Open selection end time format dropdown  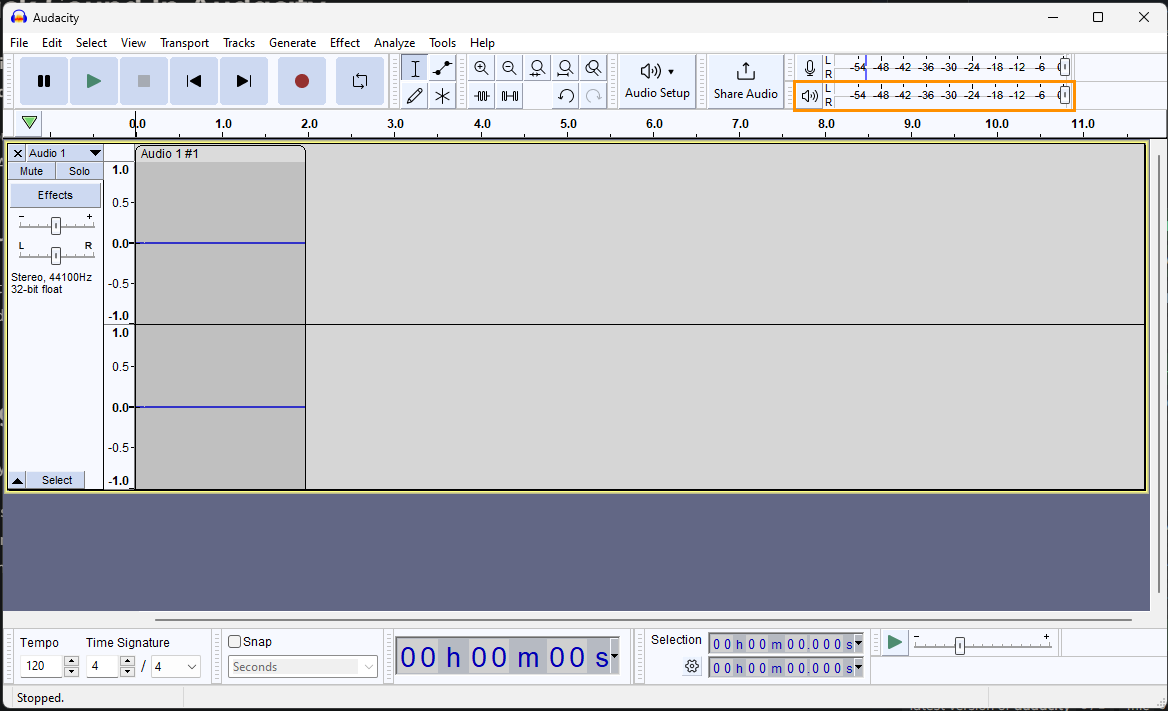(x=859, y=668)
